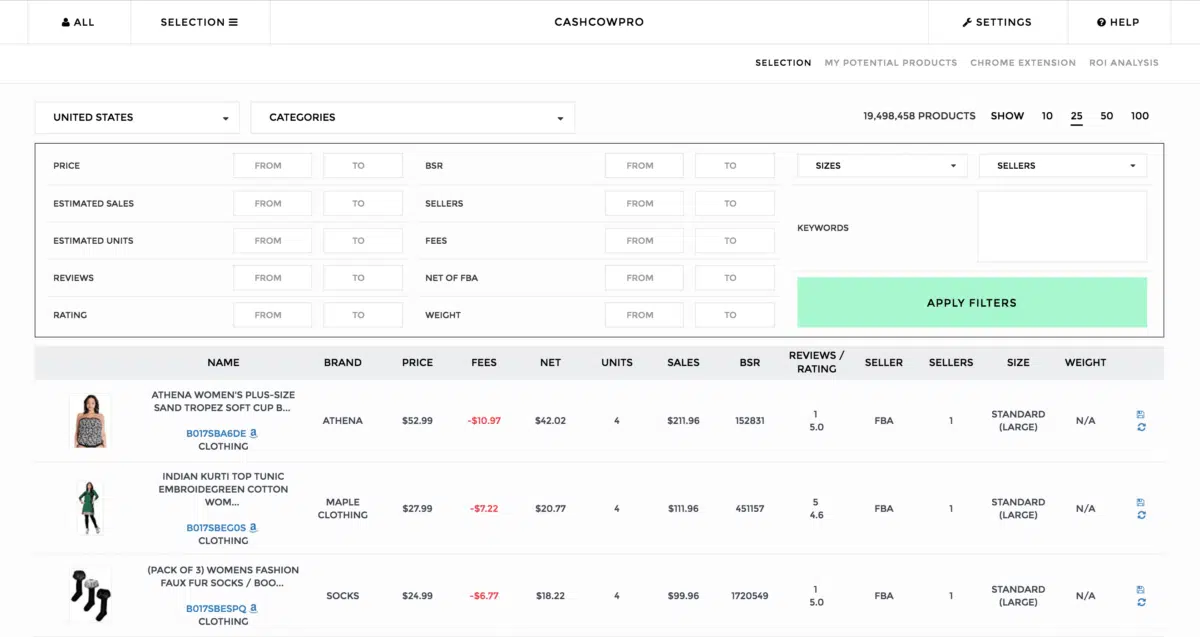Image resolution: width=1200 pixels, height=637 pixels.
Task: Open the Settings menu
Action: click(x=997, y=22)
